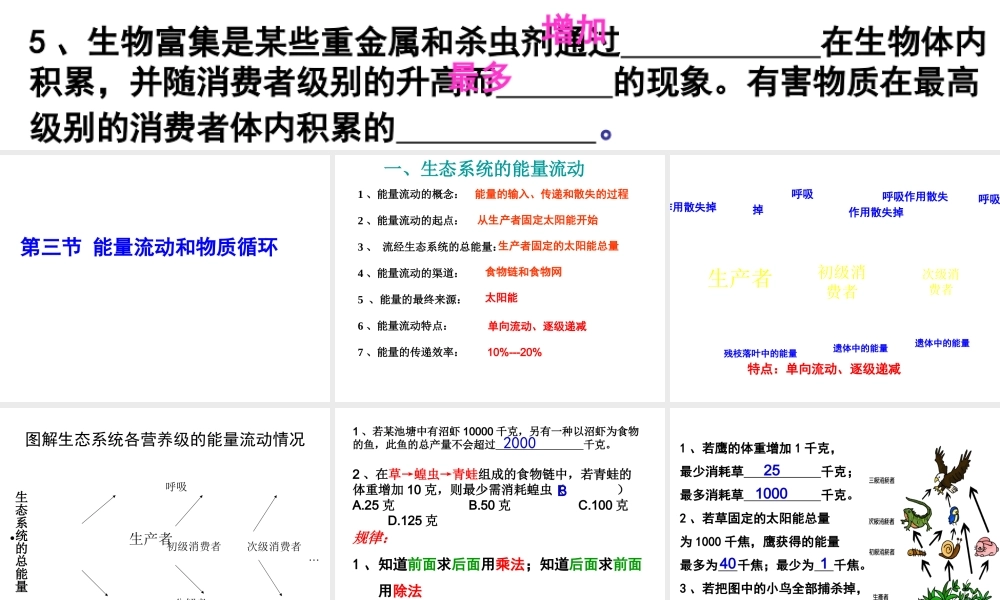Click the yellow 次级消费者 label
This screenshot has height=600, width=1000.
coord(941,281)
